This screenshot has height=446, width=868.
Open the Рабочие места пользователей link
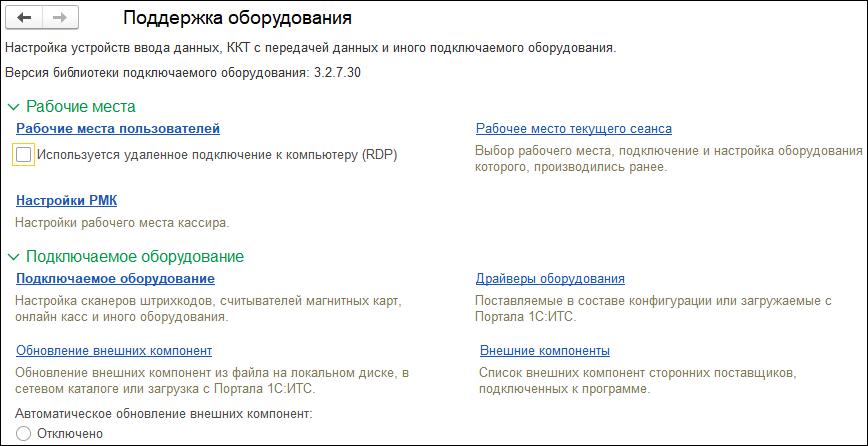coord(117,128)
